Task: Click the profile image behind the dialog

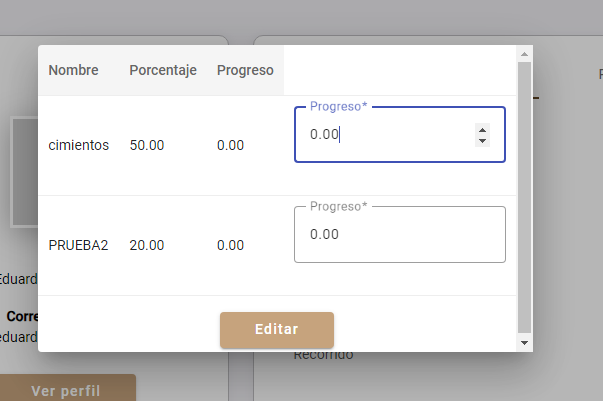Action: [24, 170]
